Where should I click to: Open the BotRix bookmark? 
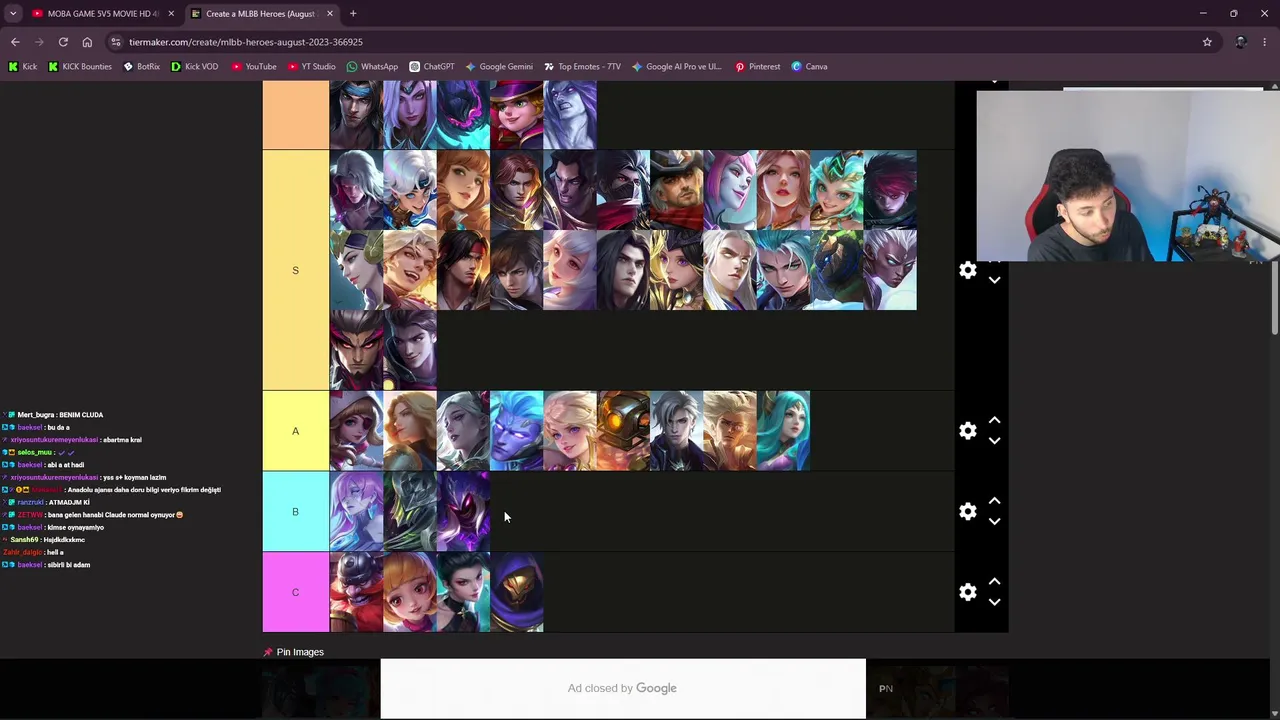[x=141, y=67]
